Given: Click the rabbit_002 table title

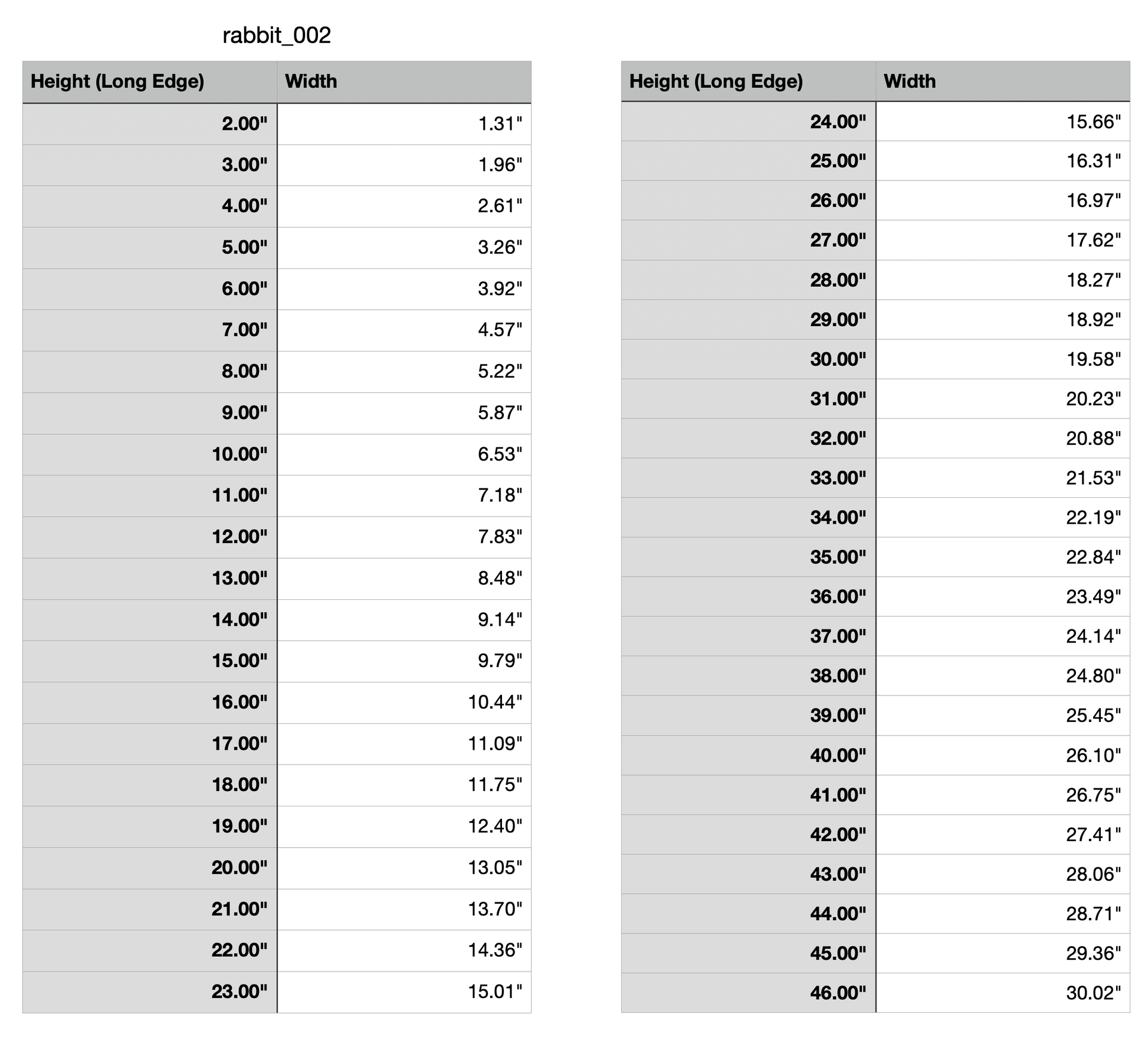Looking at the screenshot, I should (277, 36).
